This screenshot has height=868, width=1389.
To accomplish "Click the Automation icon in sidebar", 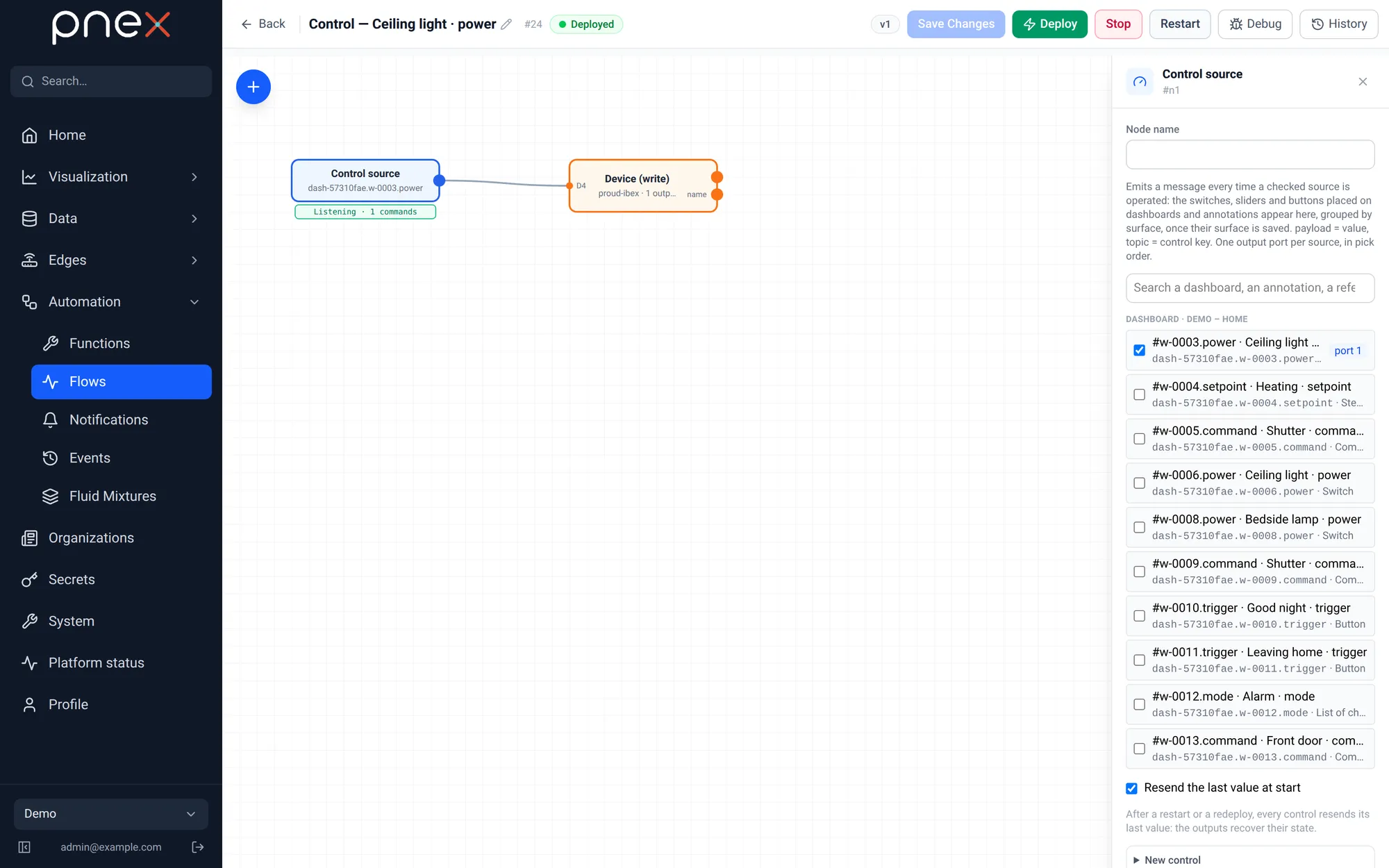I will click(29, 302).
